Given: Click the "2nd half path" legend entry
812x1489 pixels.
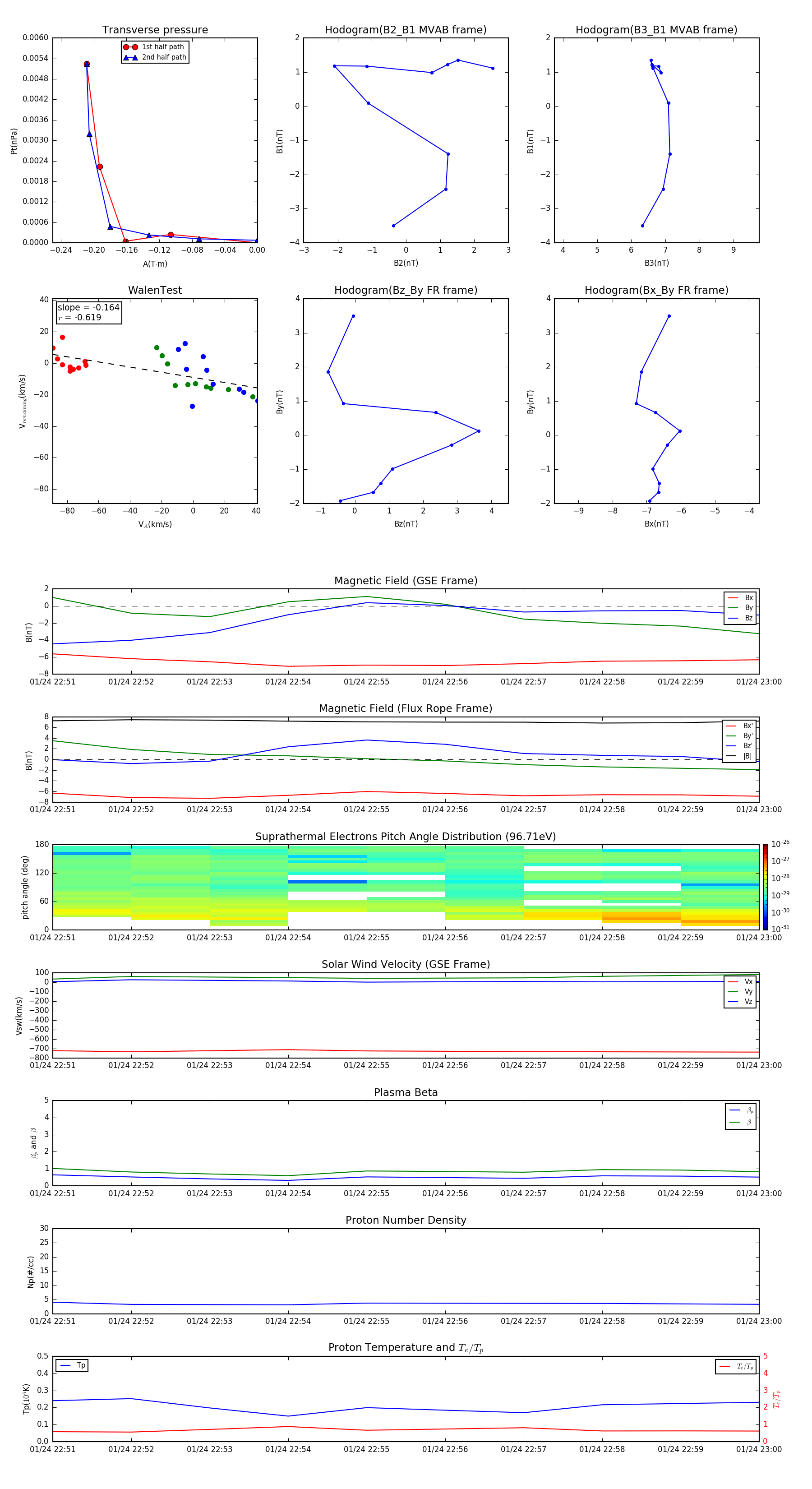Looking at the screenshot, I should pyautogui.click(x=155, y=57).
